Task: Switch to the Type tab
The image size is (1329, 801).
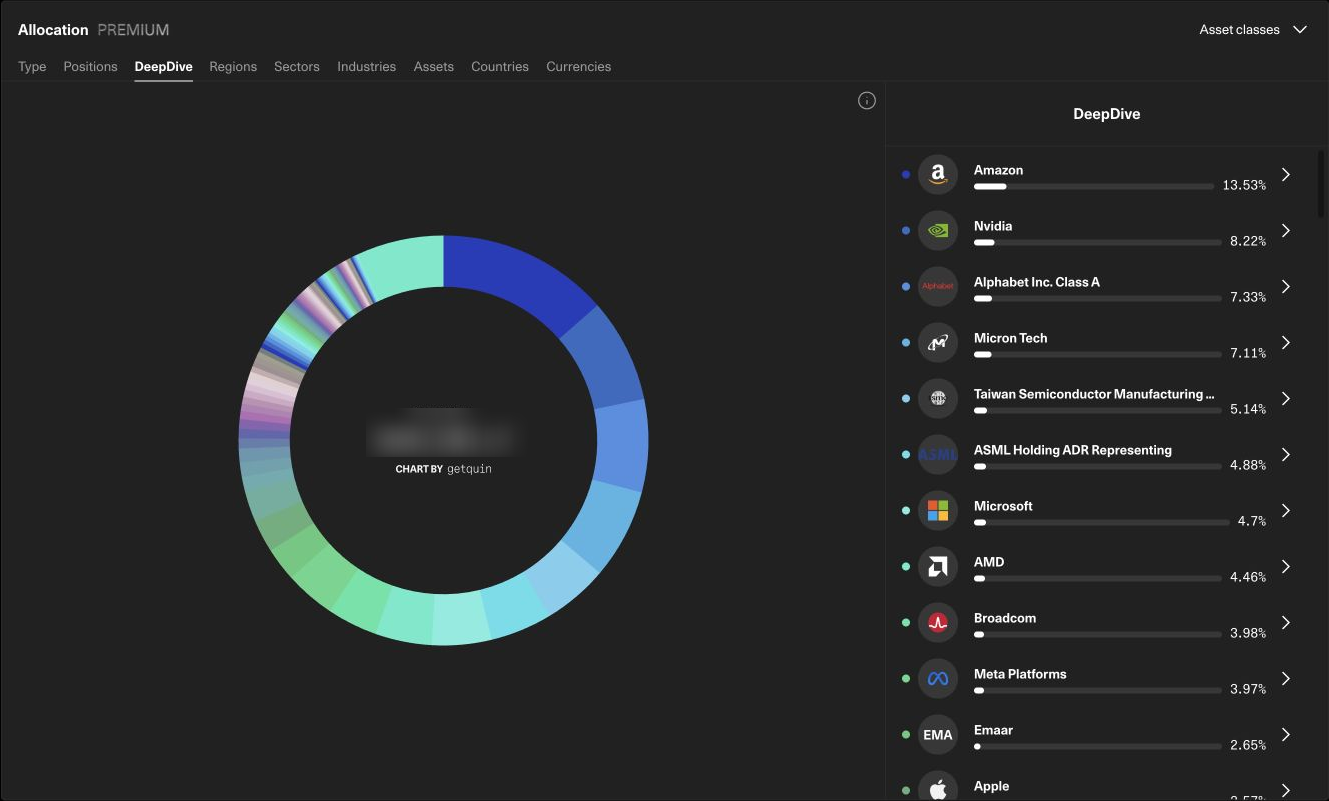Action: coord(32,66)
